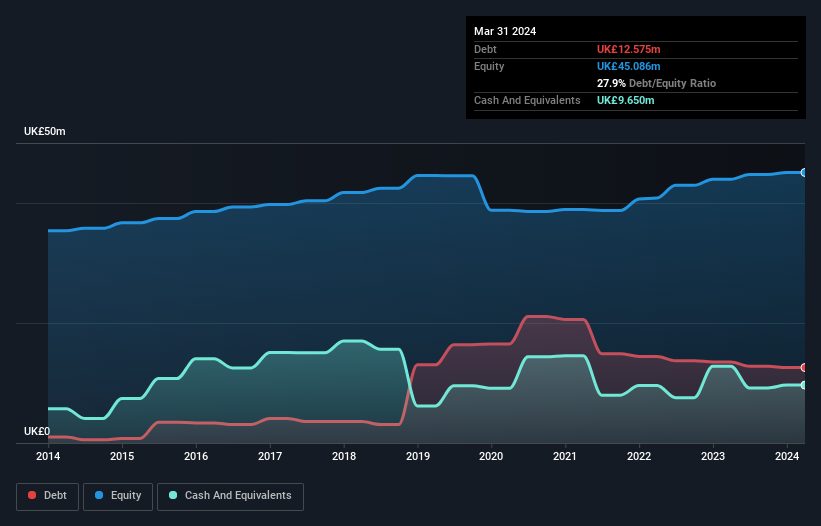The width and height of the screenshot is (821, 526).
Task: Click the 2023 x-axis label
Action: 713,456
